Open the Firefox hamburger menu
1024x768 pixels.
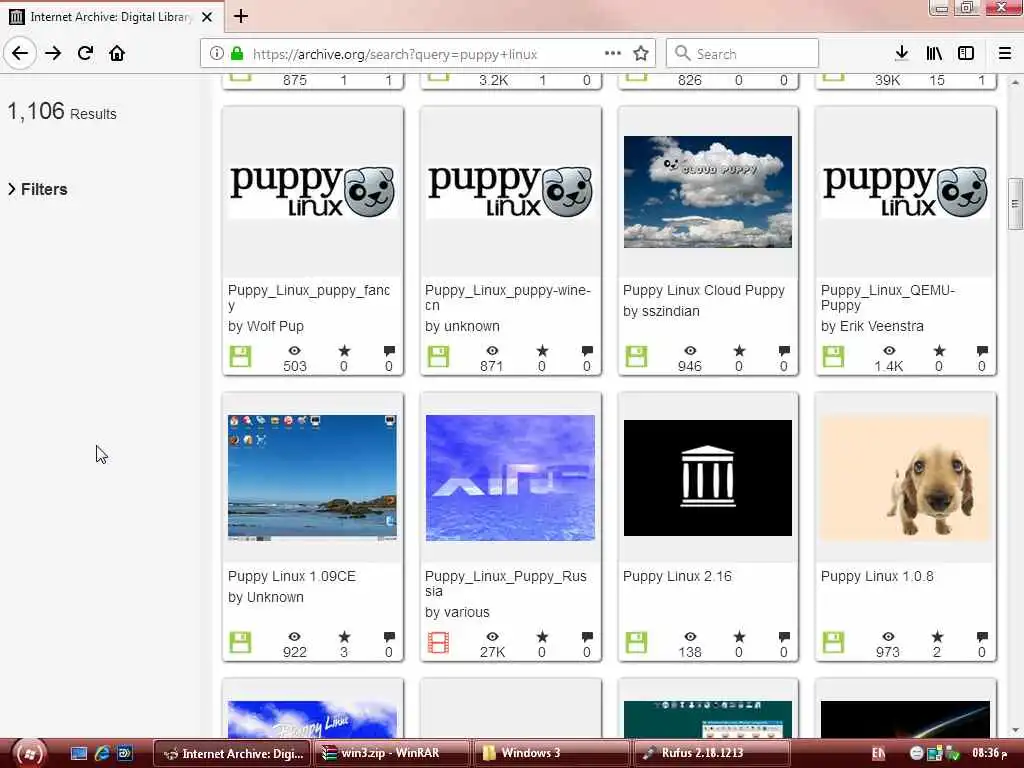(1005, 54)
